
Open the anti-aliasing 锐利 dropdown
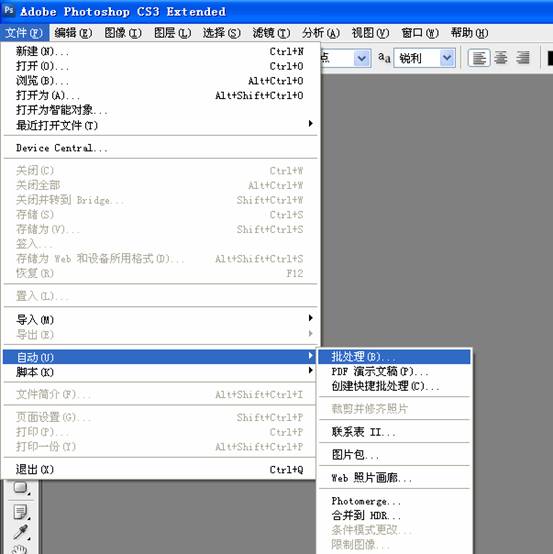[424, 58]
